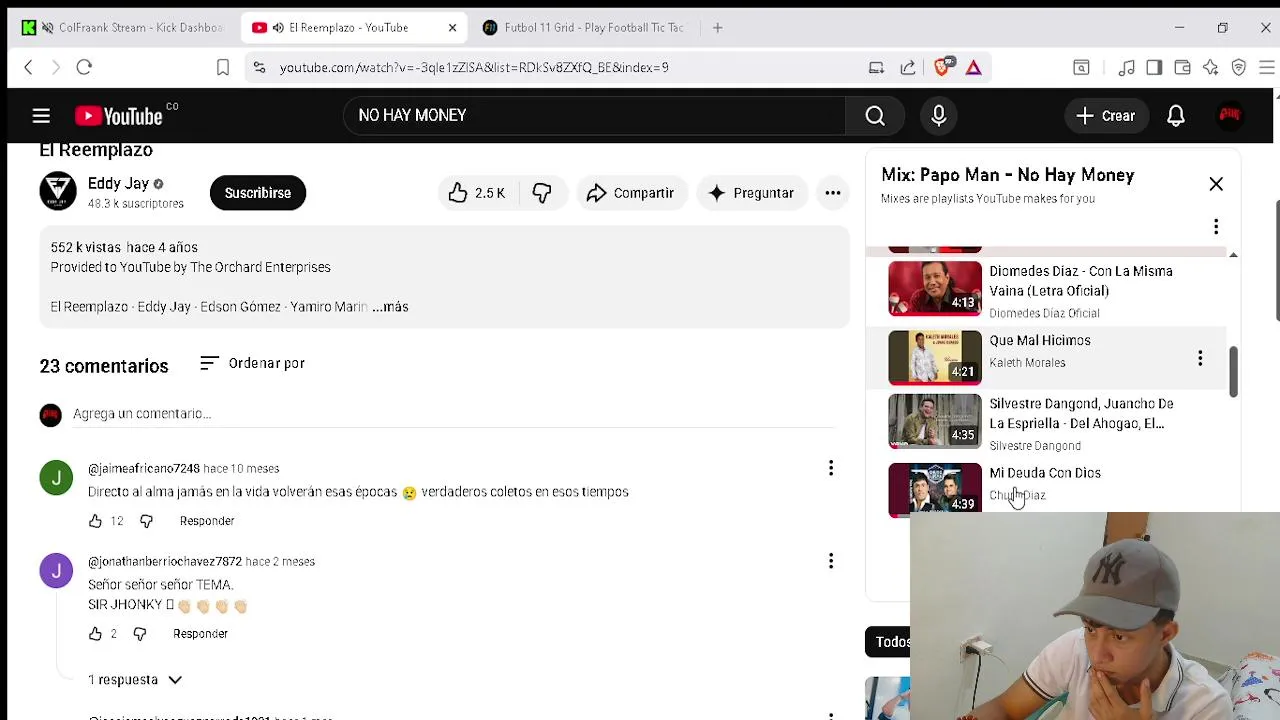View site information icon in address bar
The height and width of the screenshot is (720, 1280).
click(x=259, y=67)
